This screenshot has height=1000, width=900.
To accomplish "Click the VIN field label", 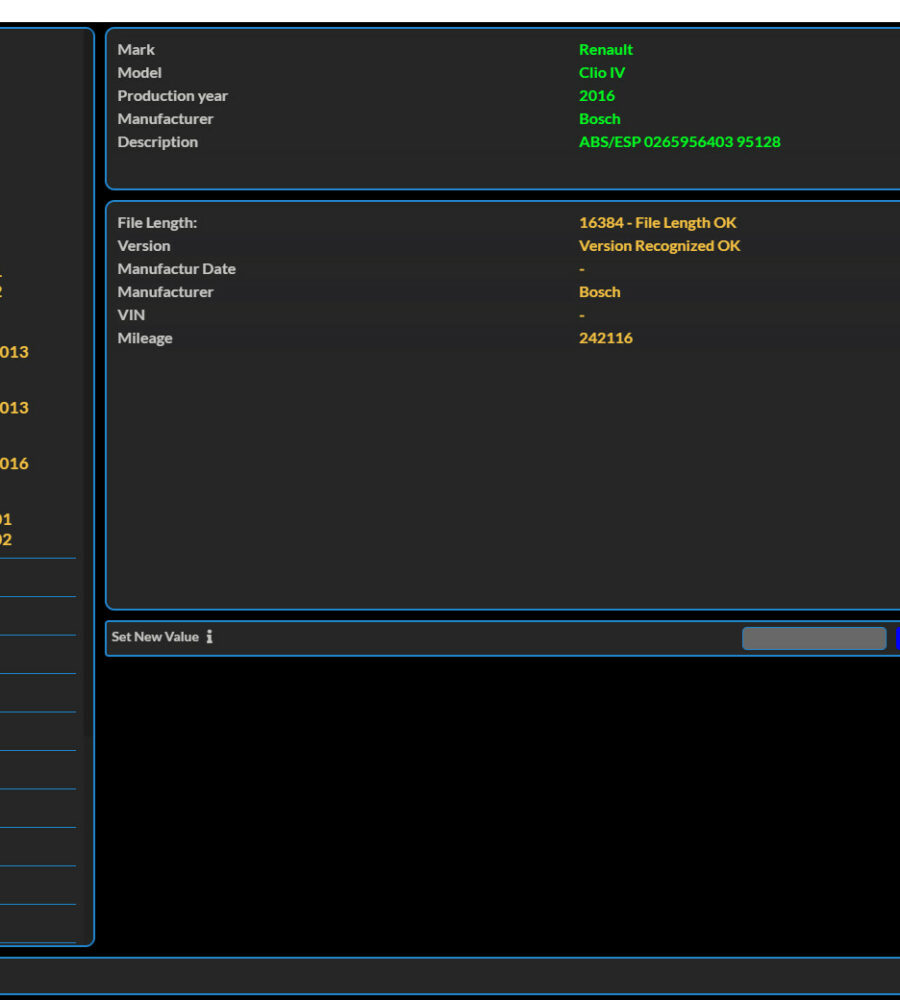I will (x=131, y=315).
